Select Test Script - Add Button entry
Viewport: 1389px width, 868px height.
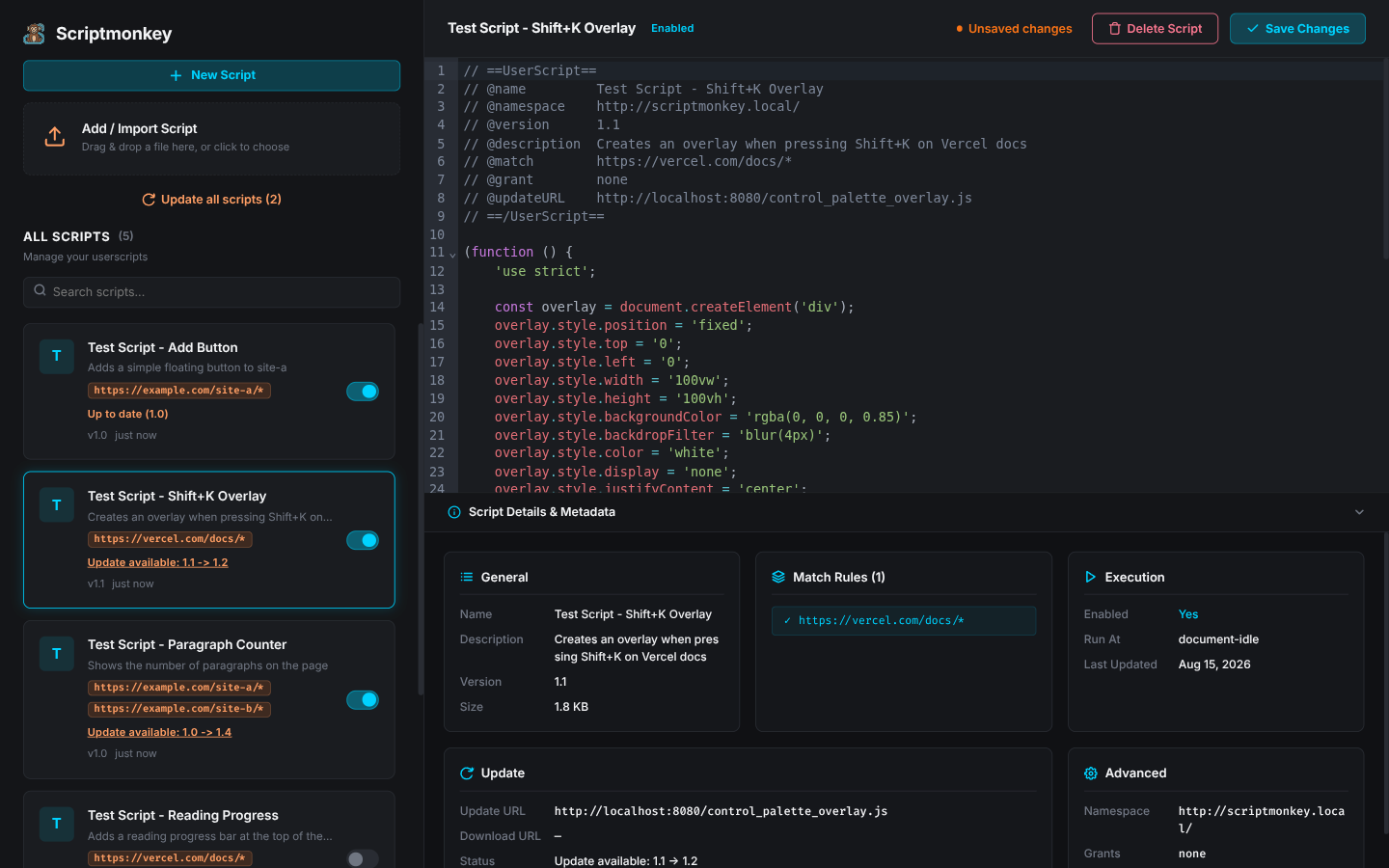pos(209,392)
